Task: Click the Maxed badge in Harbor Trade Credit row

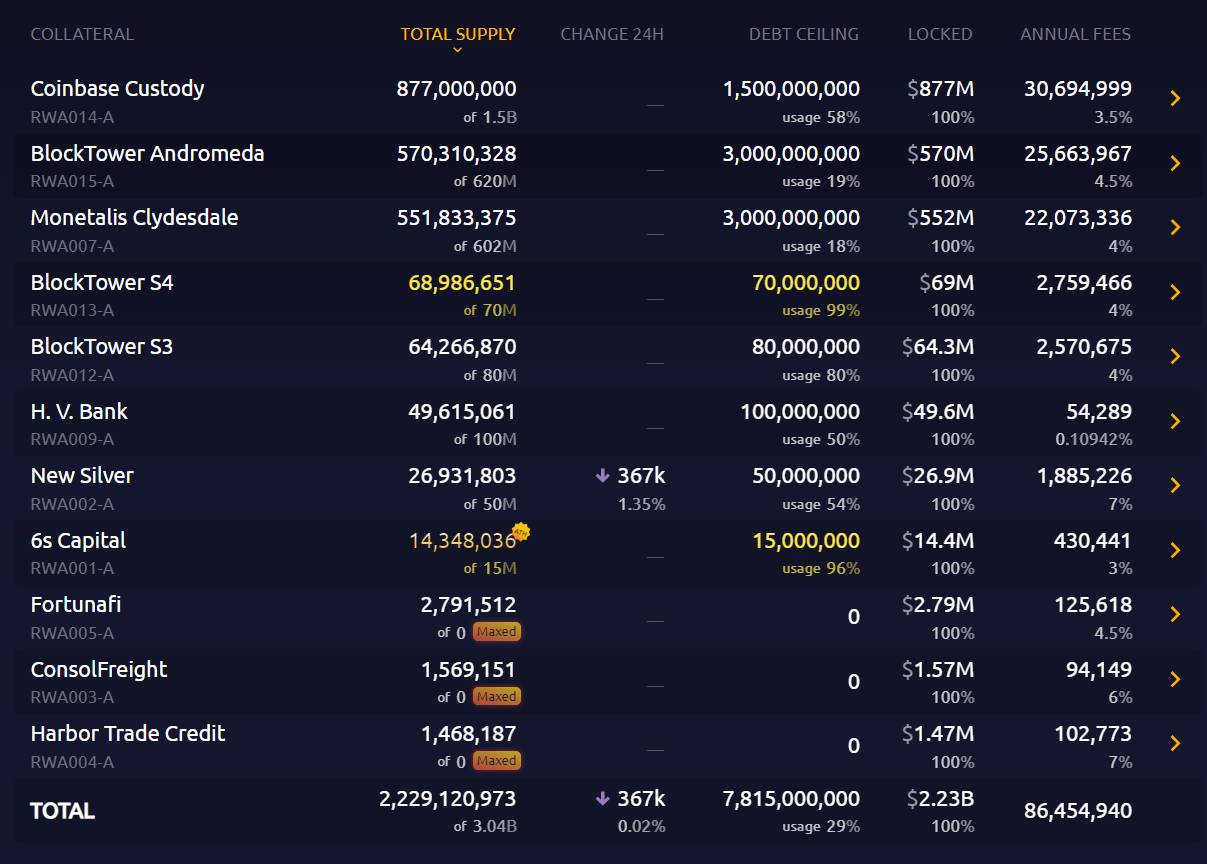Action: 497,761
